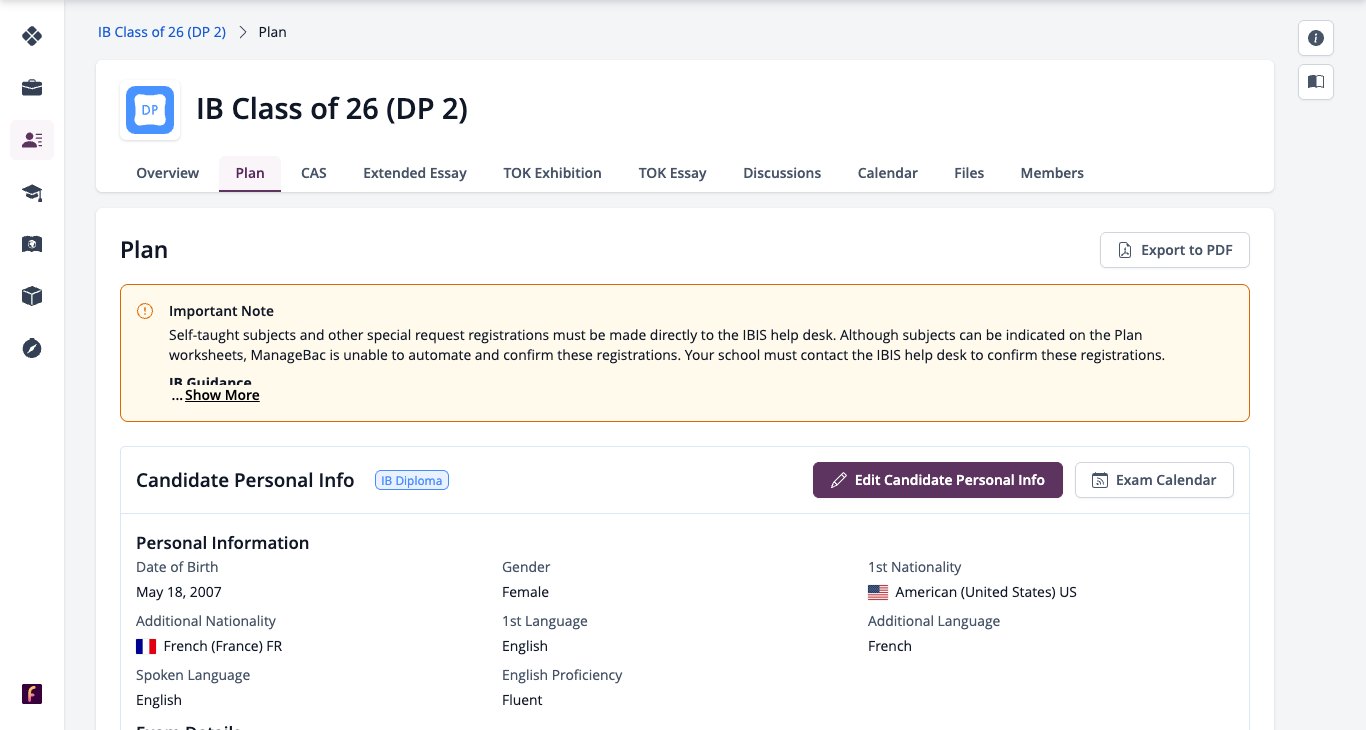
Task: Click the info circle icon button
Action: [1316, 38]
